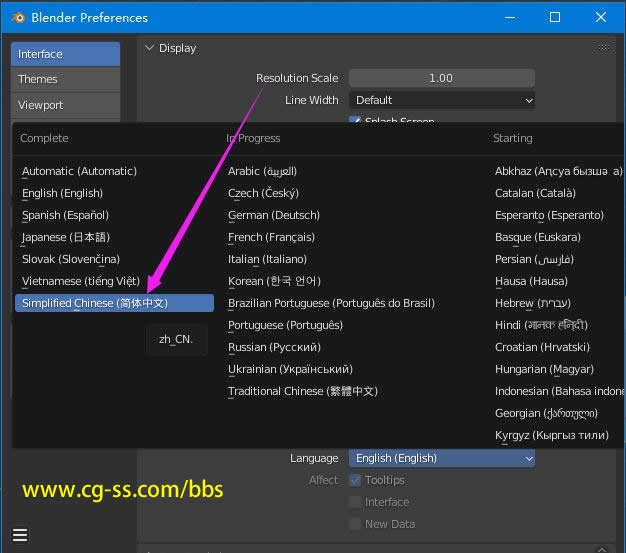Open the Language dropdown
626x553 pixels.
(442, 458)
